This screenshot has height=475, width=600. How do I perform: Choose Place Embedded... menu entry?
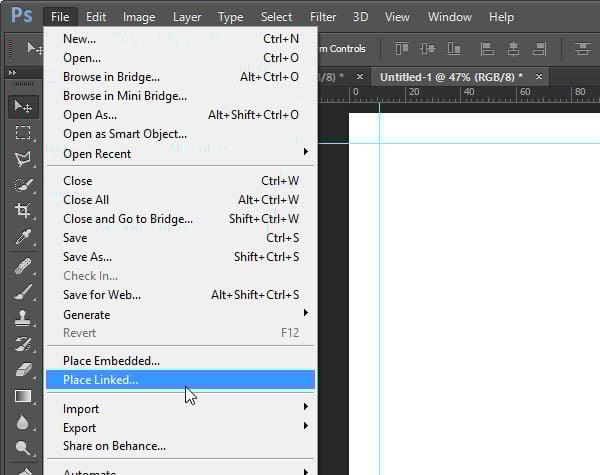click(x=180, y=361)
